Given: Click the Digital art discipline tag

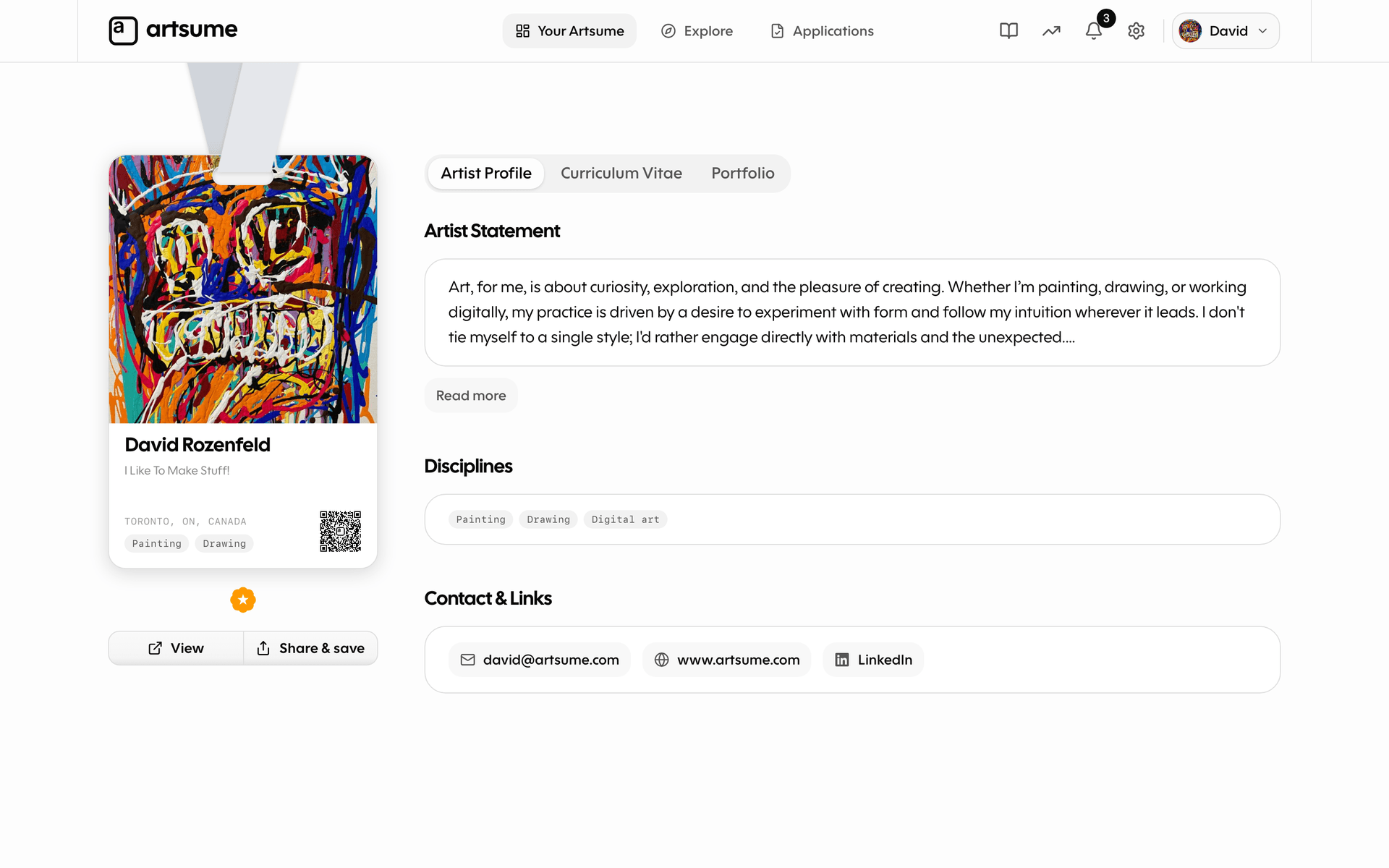Looking at the screenshot, I should coord(625,519).
